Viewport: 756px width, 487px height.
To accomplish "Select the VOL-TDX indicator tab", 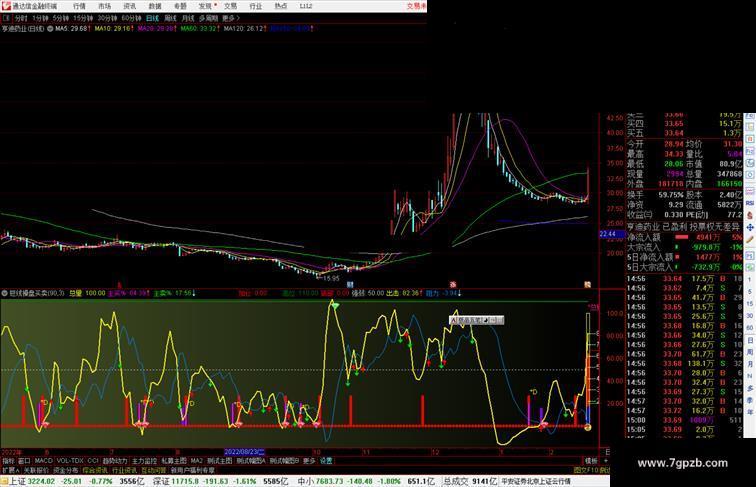I will [69, 461].
